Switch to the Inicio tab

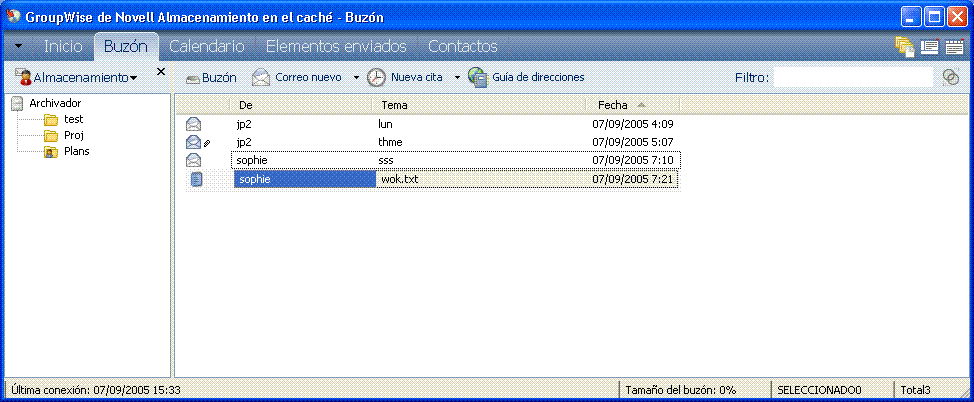63,47
